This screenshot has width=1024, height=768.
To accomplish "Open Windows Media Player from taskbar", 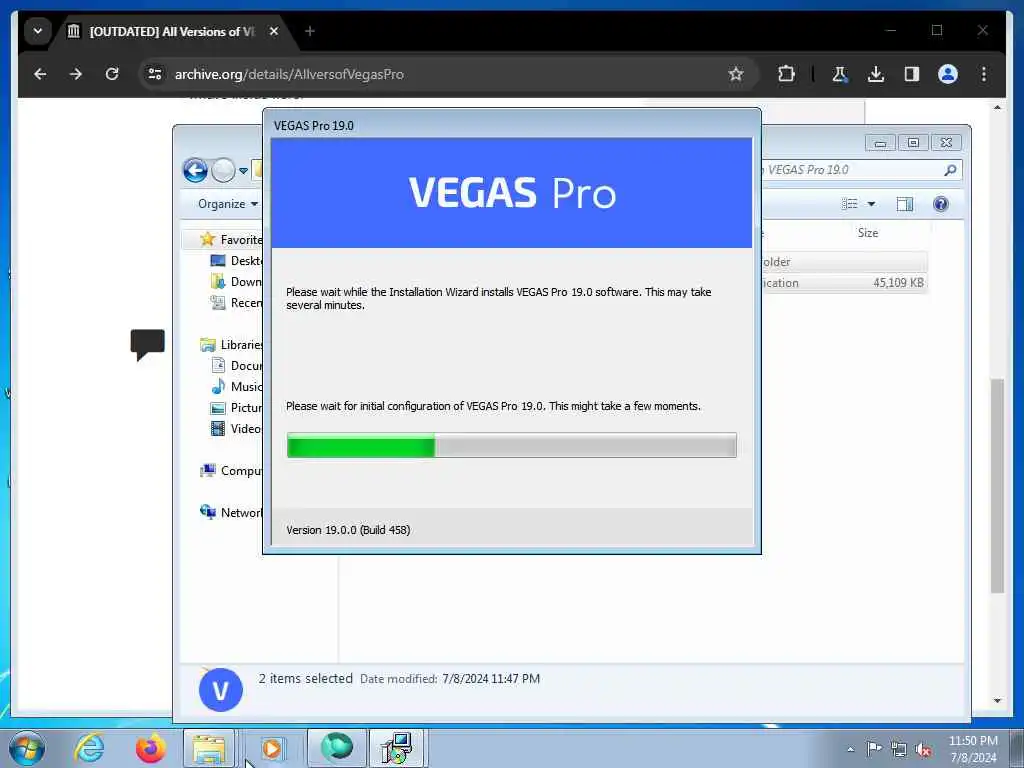I will (x=272, y=748).
